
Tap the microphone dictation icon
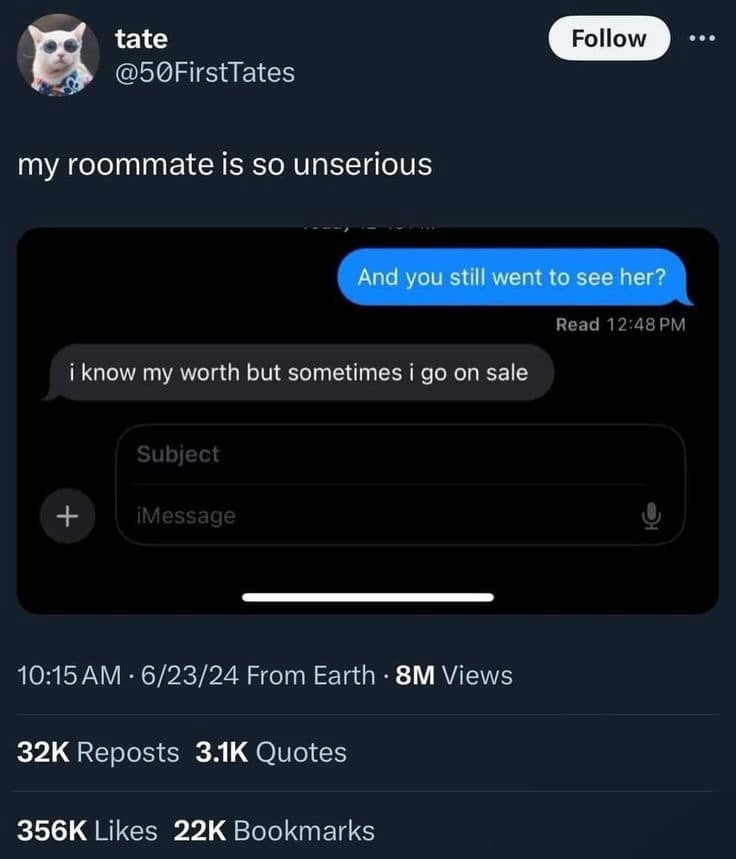click(x=651, y=516)
